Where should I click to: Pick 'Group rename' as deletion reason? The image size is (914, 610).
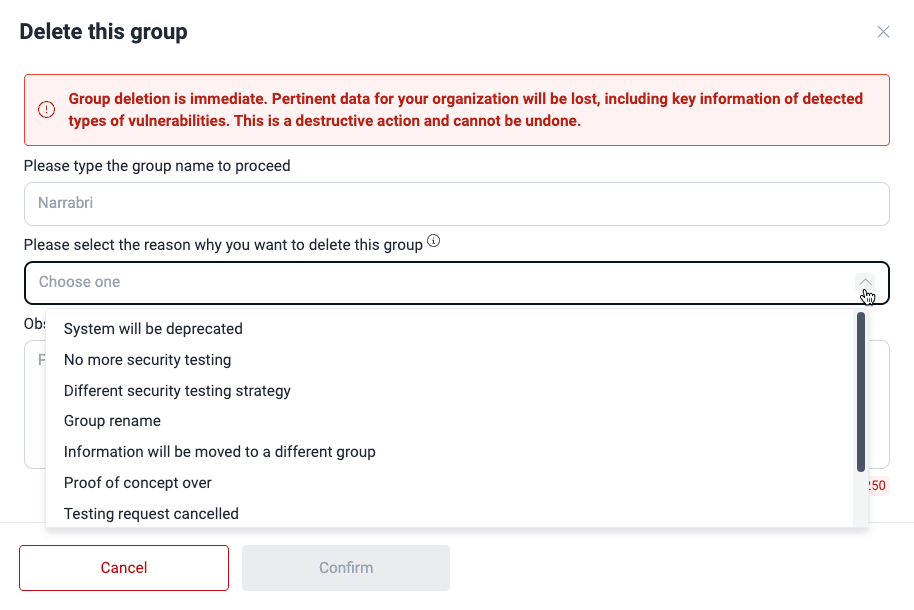coord(112,421)
